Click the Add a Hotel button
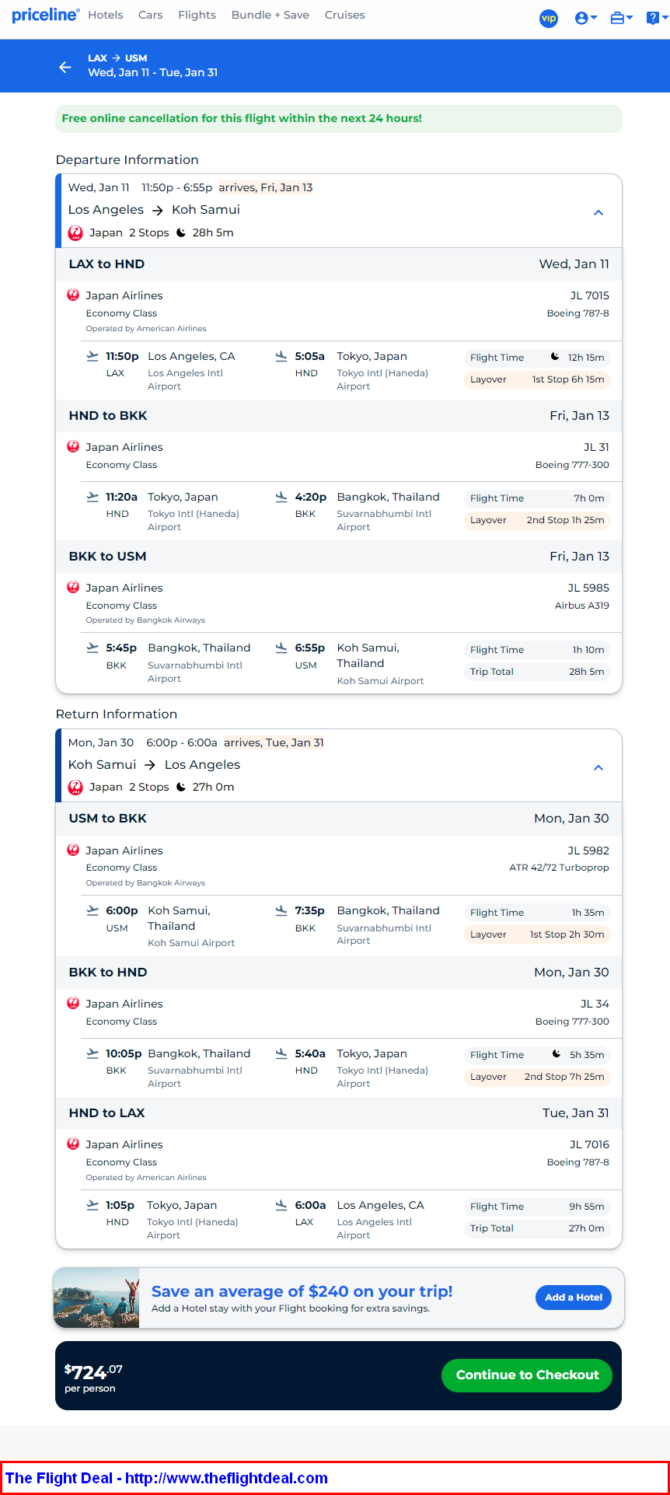 point(573,1297)
